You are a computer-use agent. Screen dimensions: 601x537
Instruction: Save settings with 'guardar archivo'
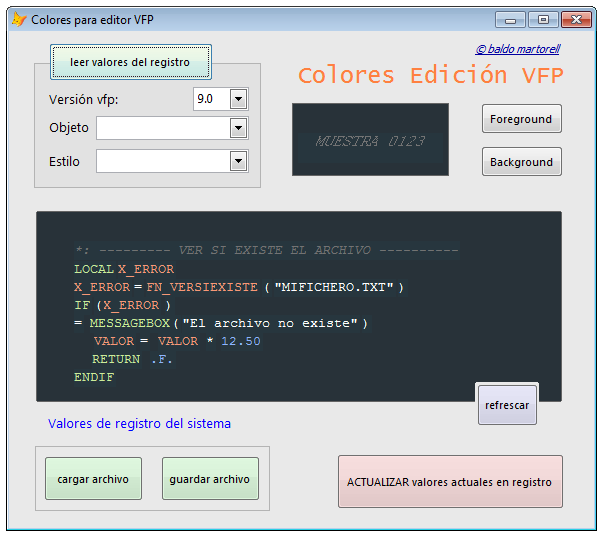coord(210,479)
